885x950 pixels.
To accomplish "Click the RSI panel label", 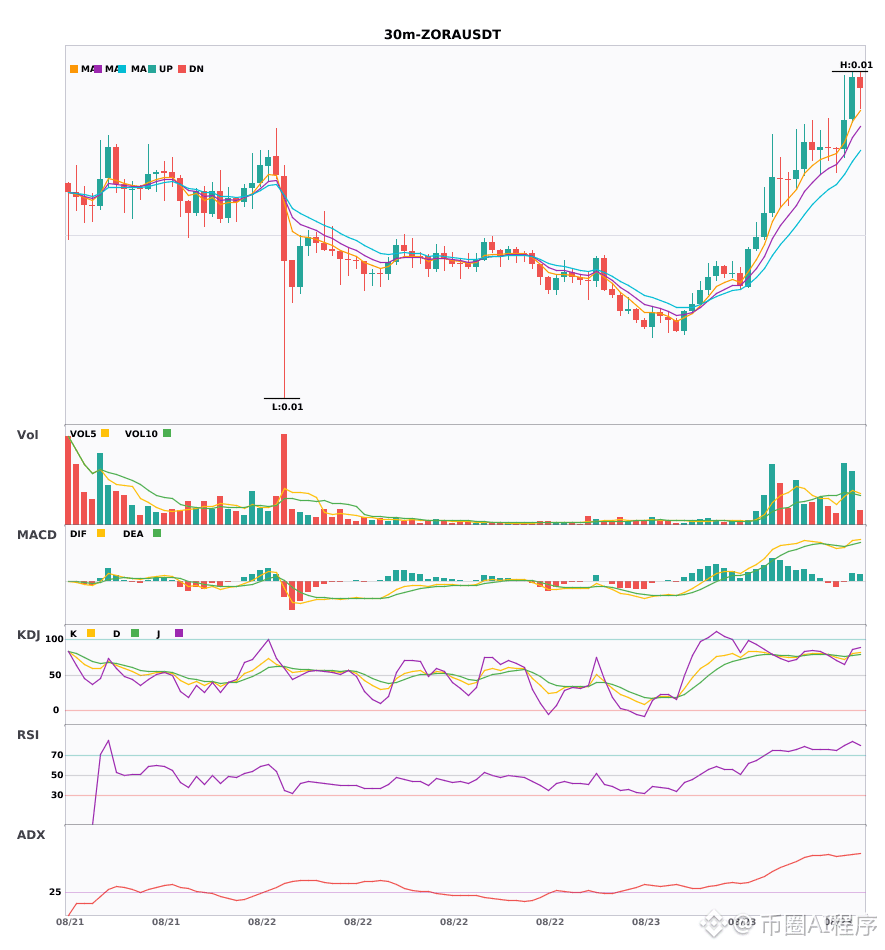I will 28,735.
